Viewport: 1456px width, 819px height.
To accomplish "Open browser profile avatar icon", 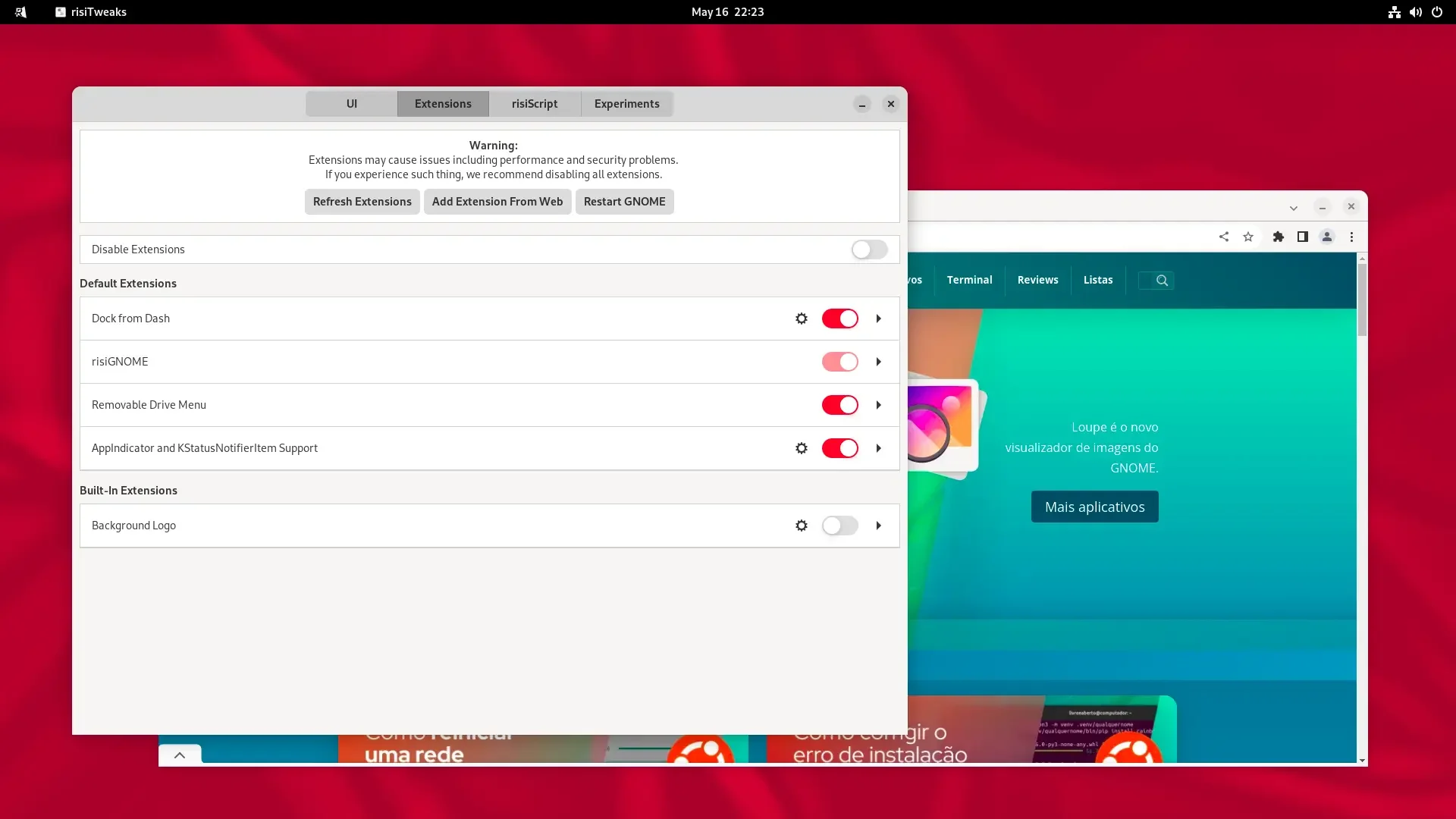I will (1327, 237).
